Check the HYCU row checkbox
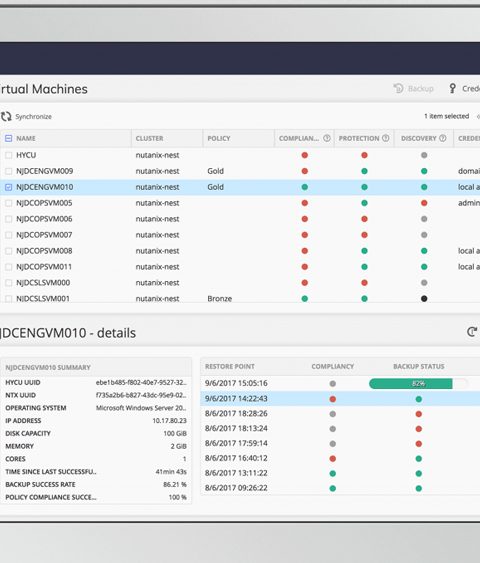The height and width of the screenshot is (563, 480). [9, 155]
